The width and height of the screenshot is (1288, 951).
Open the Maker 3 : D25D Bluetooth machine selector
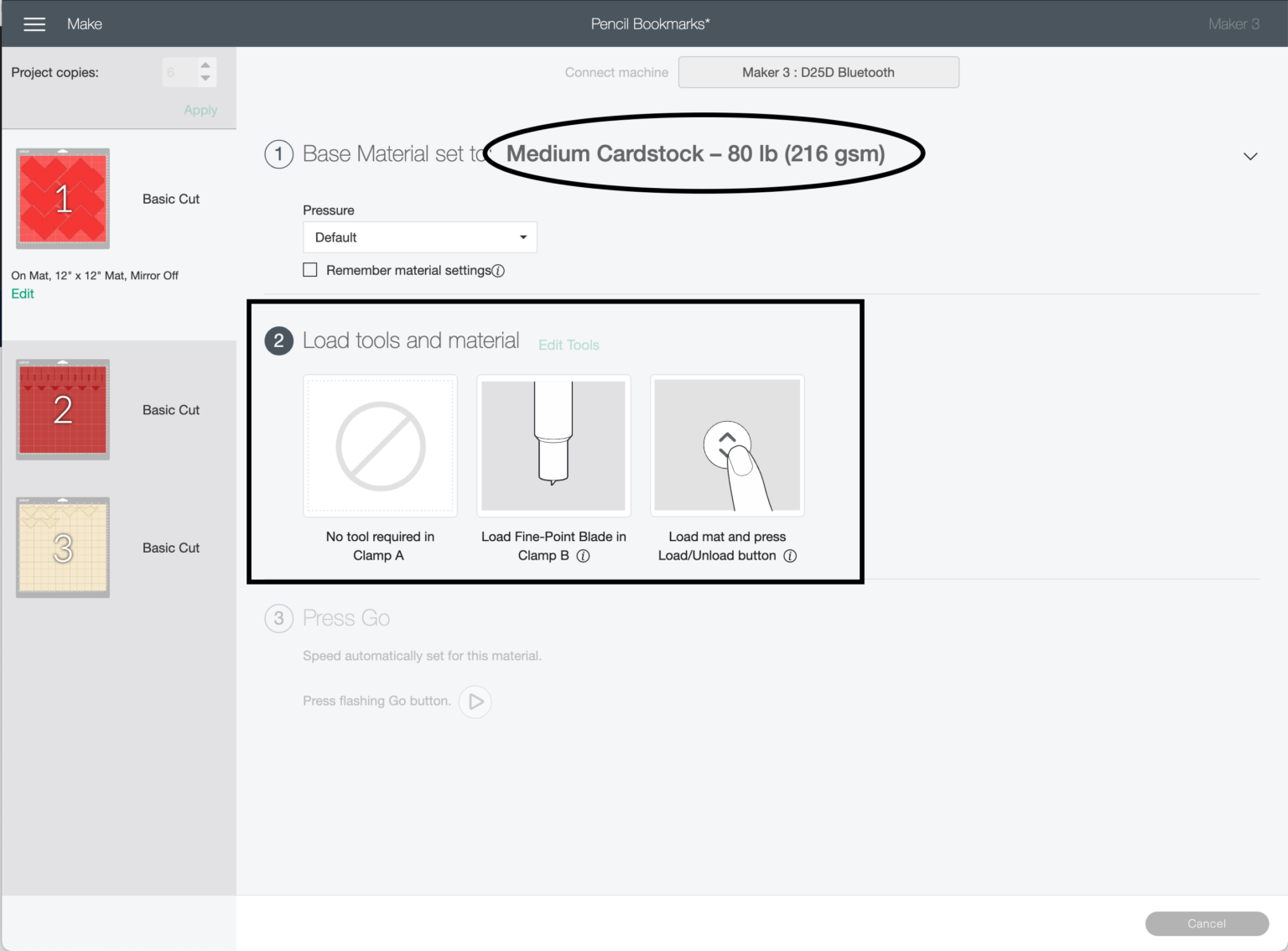(818, 72)
